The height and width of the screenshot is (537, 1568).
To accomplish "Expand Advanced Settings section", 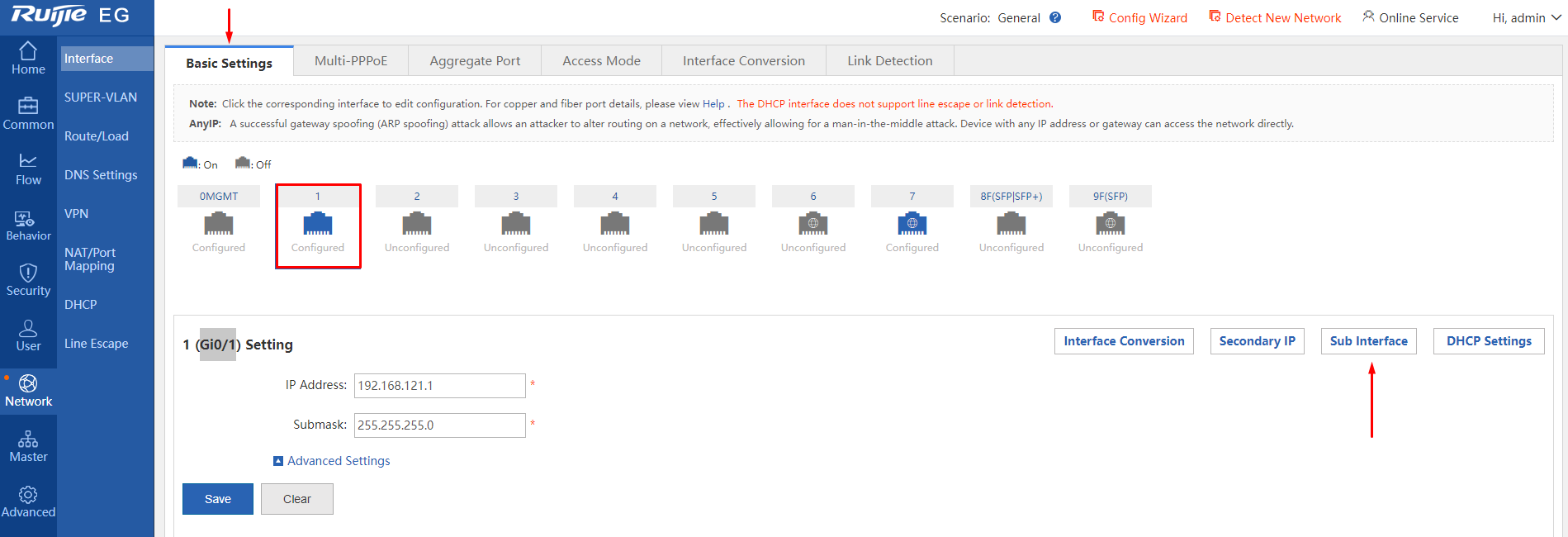I will pyautogui.click(x=331, y=461).
